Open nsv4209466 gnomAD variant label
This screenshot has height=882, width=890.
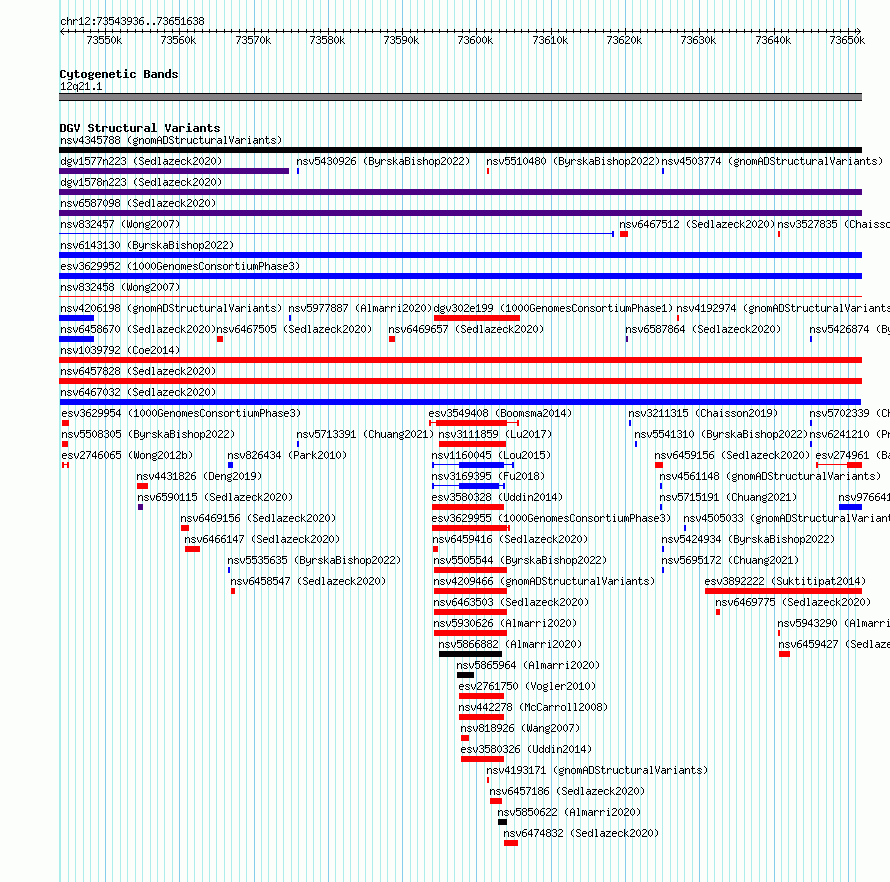[544, 581]
